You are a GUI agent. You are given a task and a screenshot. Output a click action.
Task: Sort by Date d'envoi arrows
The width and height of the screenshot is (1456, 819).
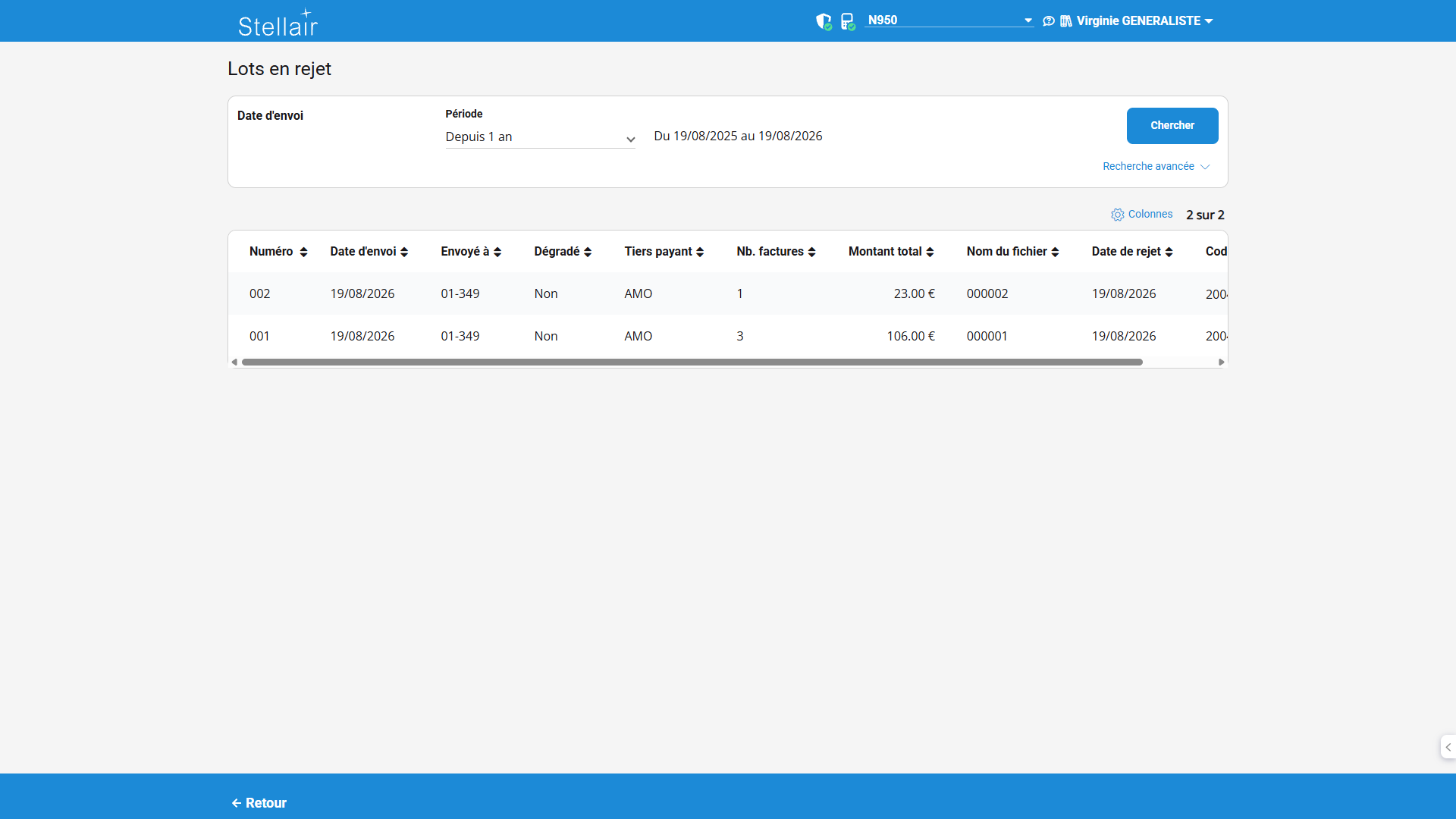pos(404,252)
